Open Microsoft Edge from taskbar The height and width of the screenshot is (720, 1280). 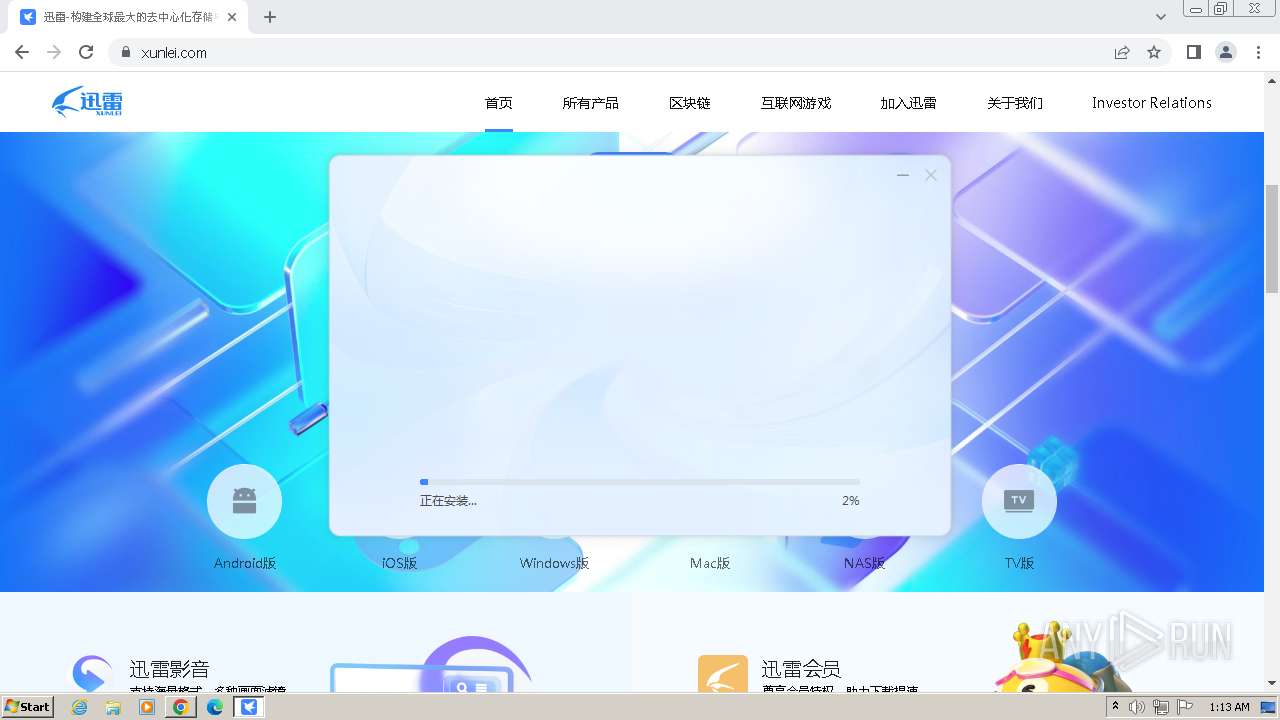[215, 707]
